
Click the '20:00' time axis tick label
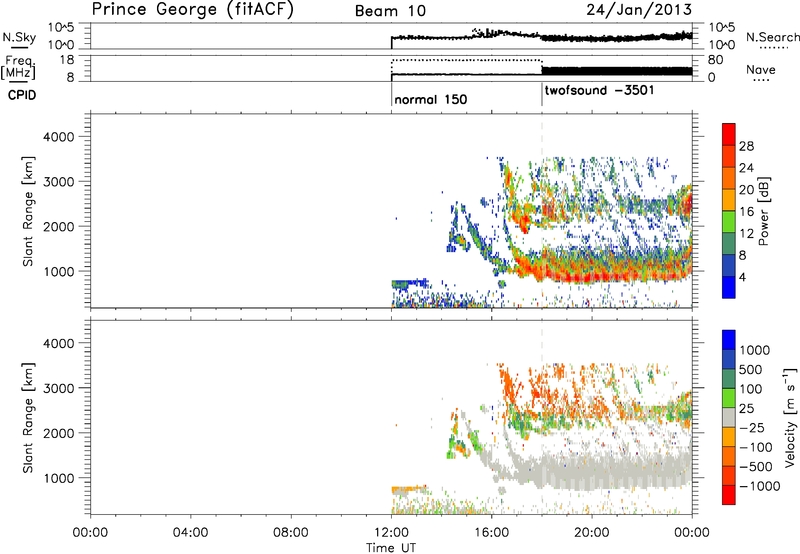592,533
